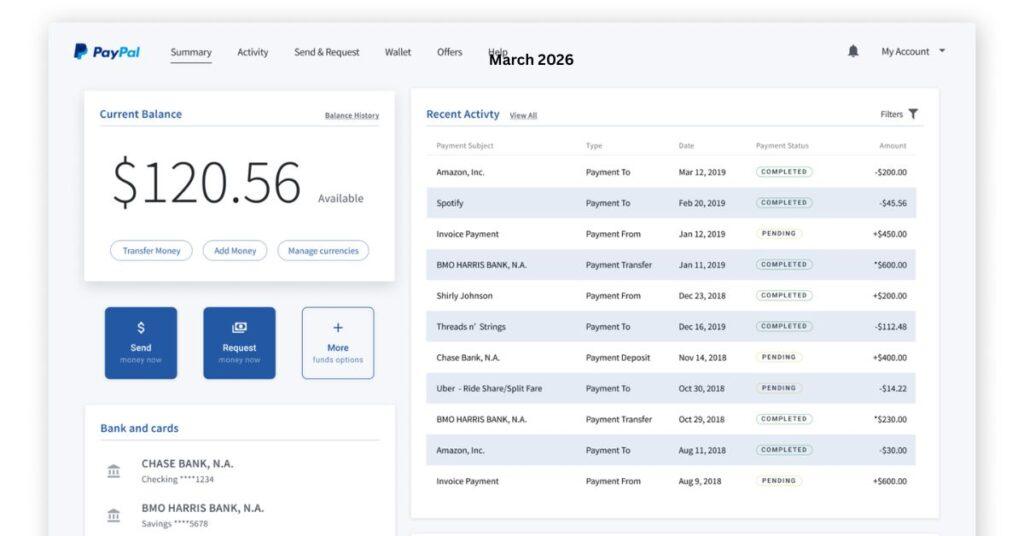
Task: Click View All recent activity link
Action: coord(523,116)
